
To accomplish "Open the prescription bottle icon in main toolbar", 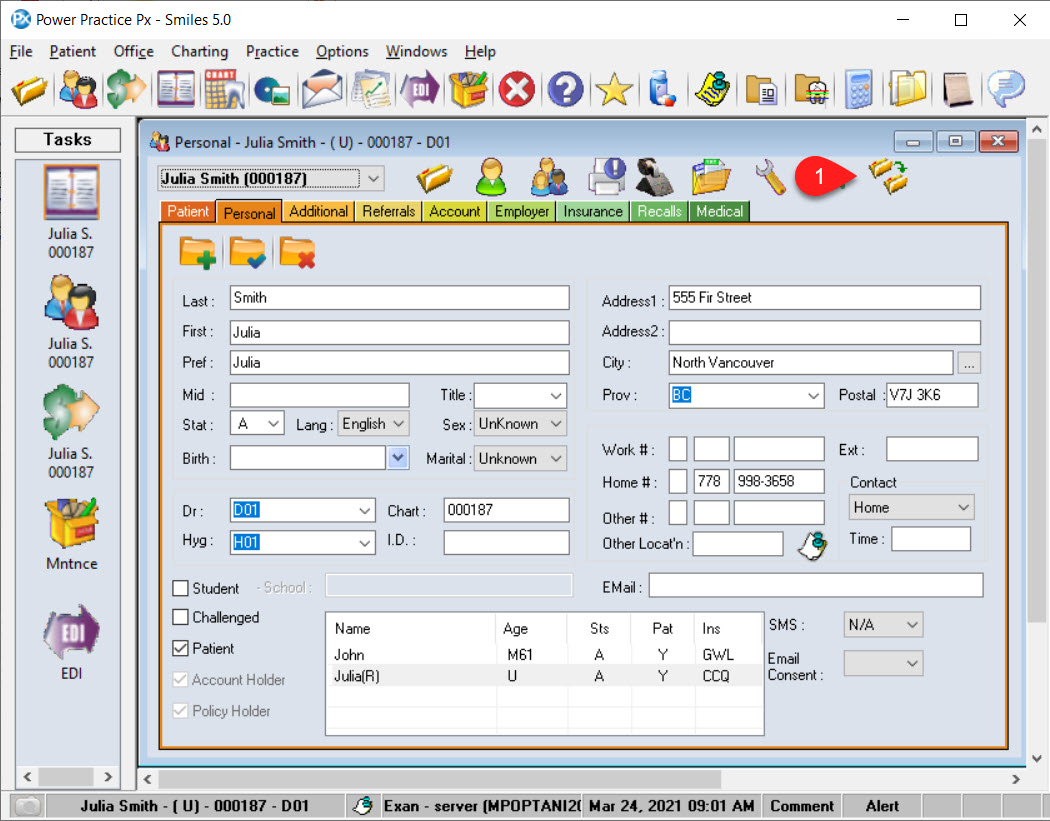I will (x=662, y=89).
